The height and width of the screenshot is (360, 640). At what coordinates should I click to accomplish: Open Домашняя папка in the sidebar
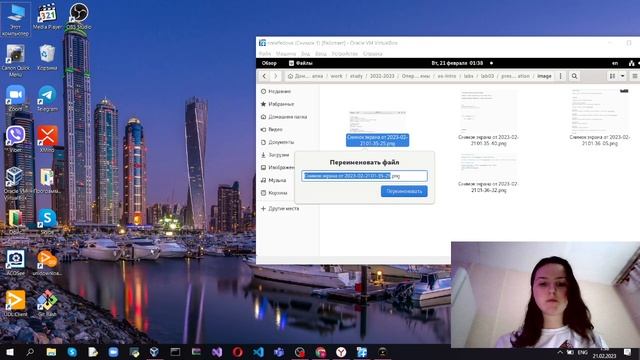tap(284, 117)
